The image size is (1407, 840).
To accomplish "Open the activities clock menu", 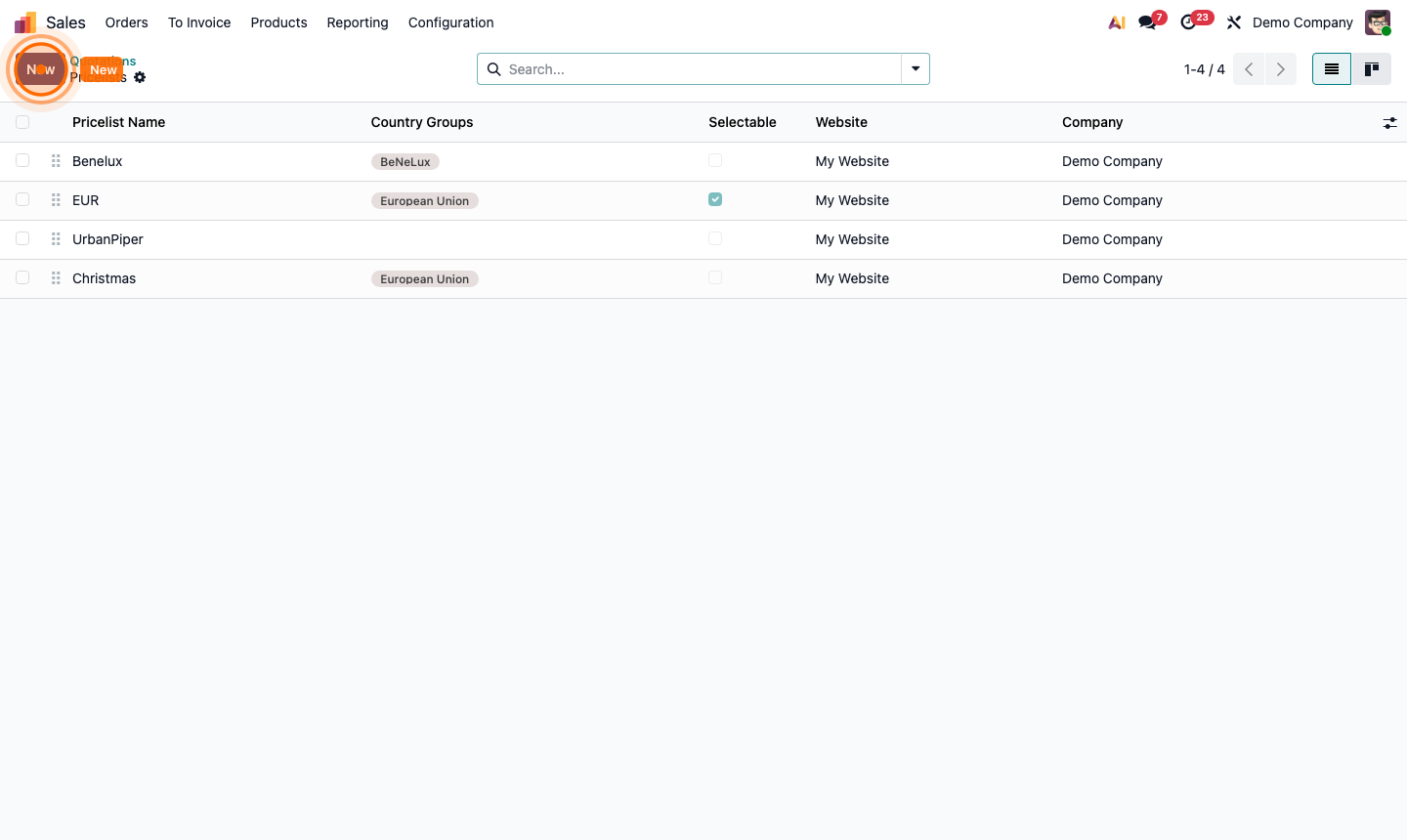I will [1189, 21].
